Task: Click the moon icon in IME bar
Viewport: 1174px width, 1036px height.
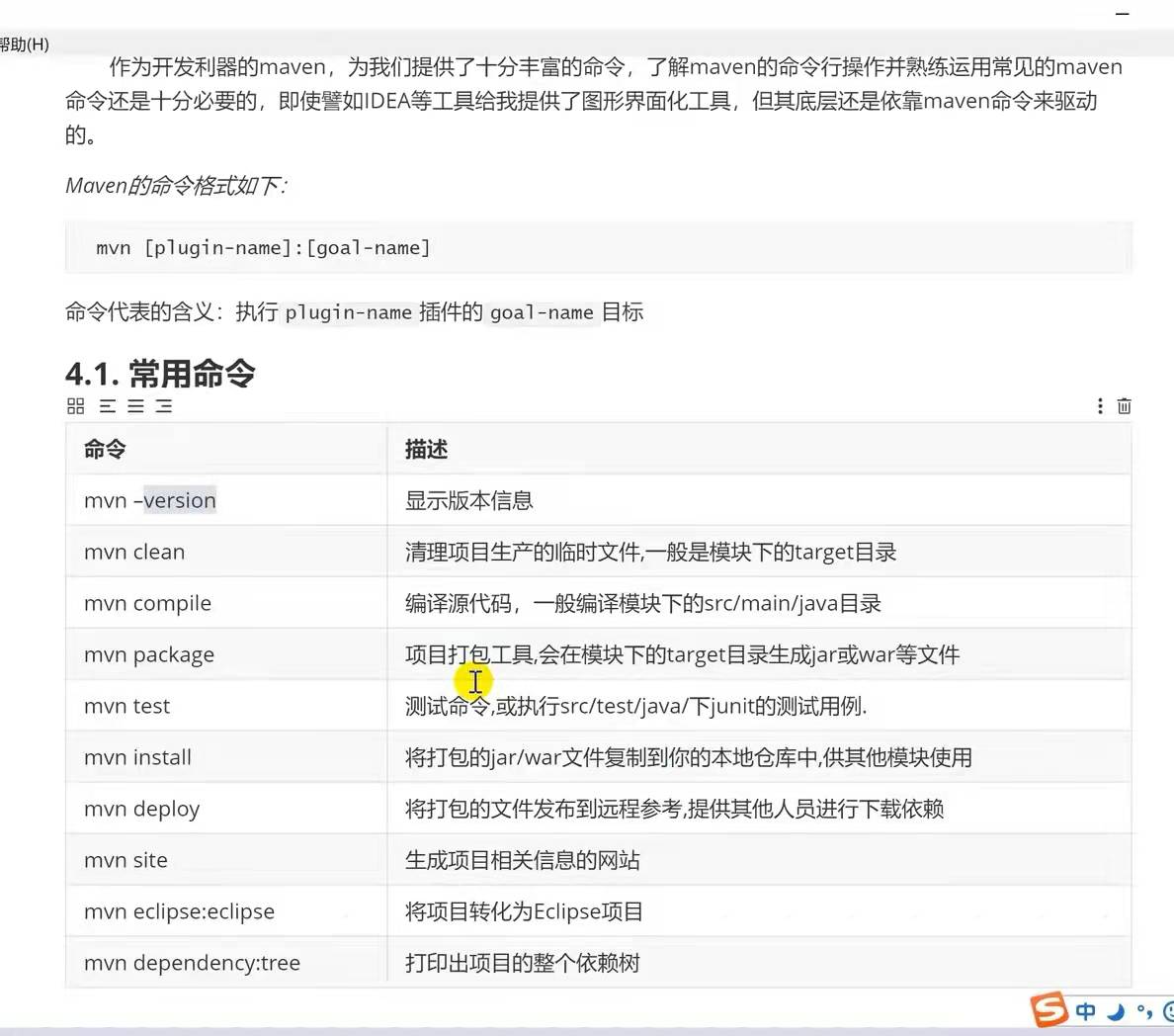Action: click(1117, 1012)
